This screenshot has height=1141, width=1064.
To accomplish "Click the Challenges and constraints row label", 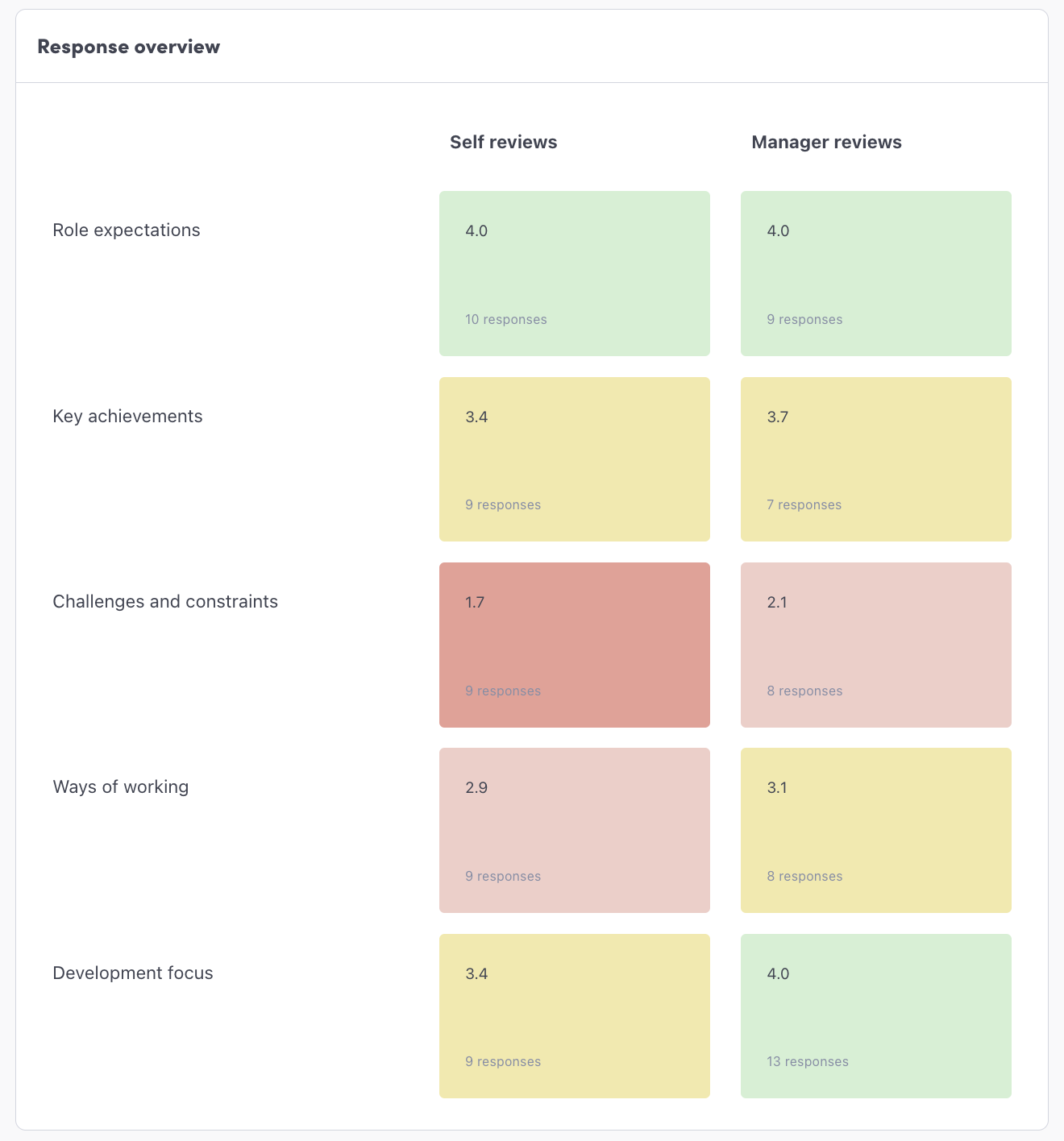I will click(x=165, y=602).
